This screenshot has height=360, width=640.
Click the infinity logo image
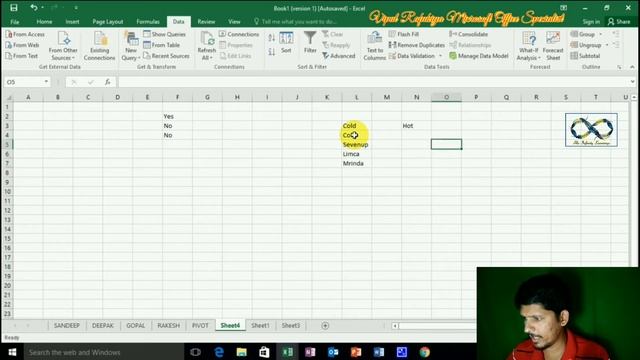[x=591, y=130]
